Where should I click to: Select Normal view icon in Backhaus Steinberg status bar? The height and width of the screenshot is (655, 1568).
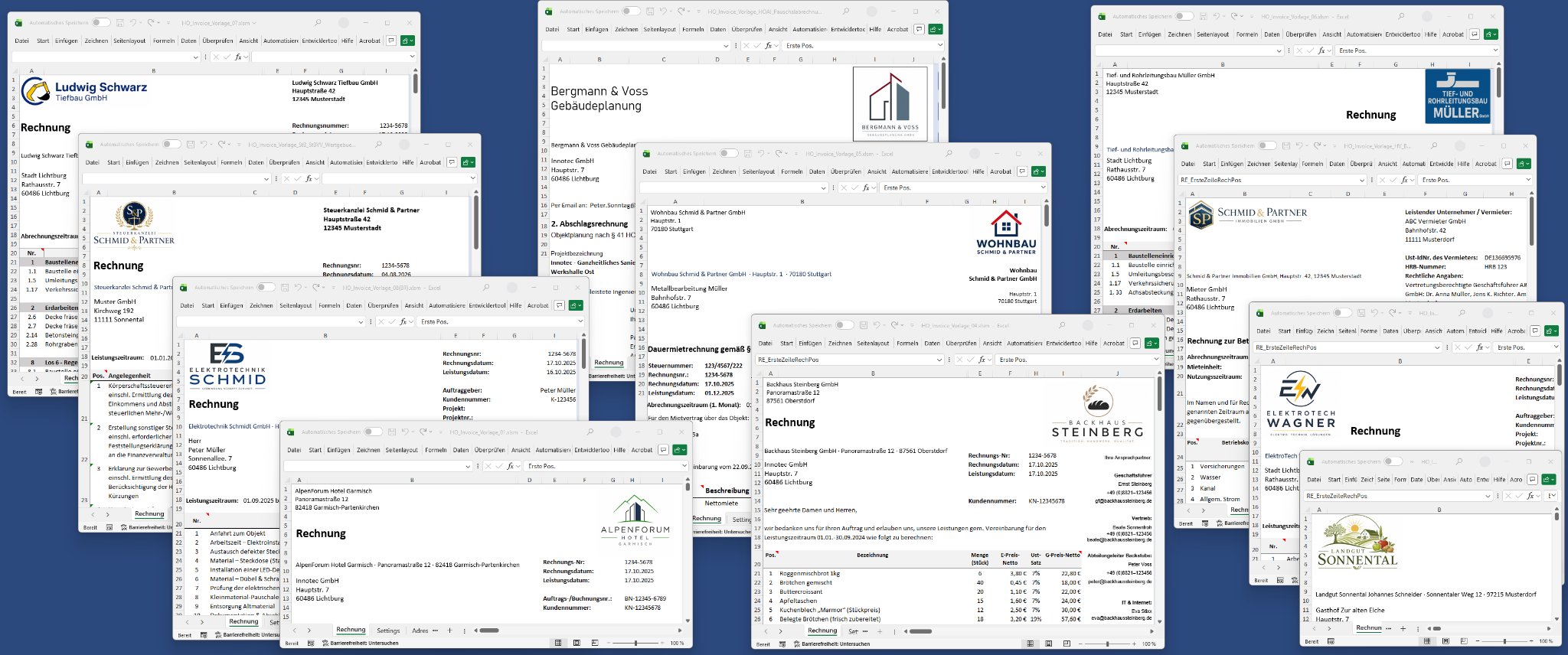coord(1030,644)
